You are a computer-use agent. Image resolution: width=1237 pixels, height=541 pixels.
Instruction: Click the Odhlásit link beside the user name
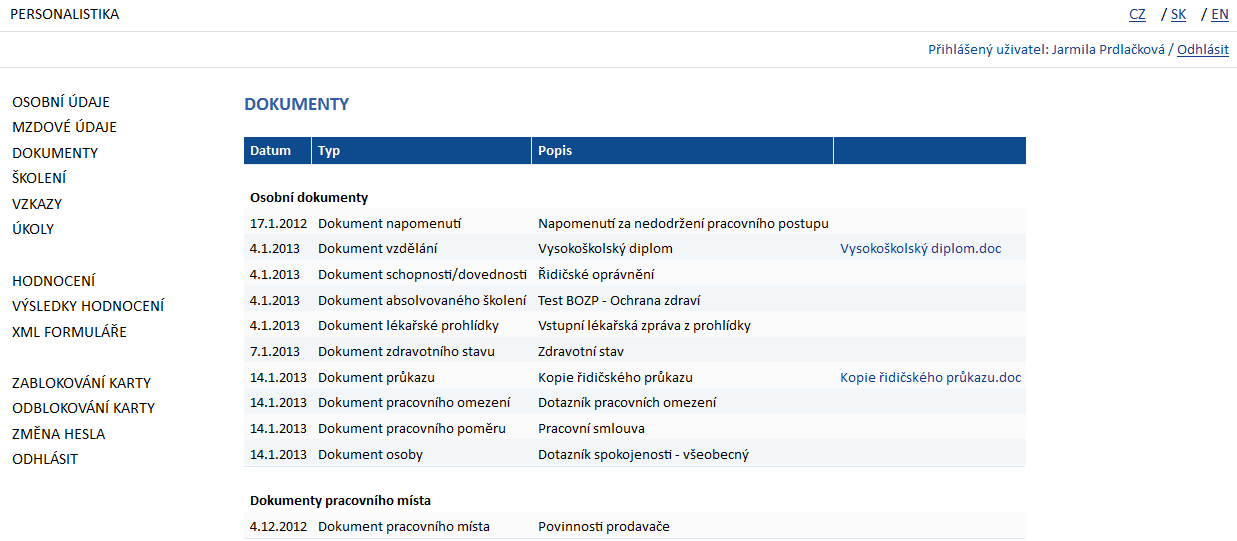(x=1202, y=49)
